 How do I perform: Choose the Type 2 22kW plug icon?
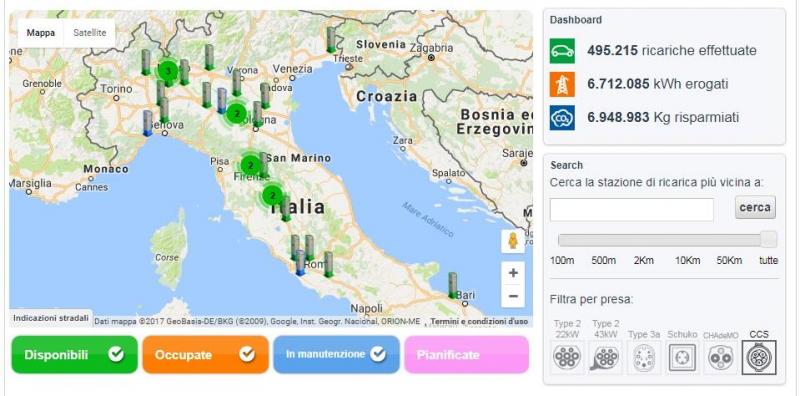(x=567, y=357)
